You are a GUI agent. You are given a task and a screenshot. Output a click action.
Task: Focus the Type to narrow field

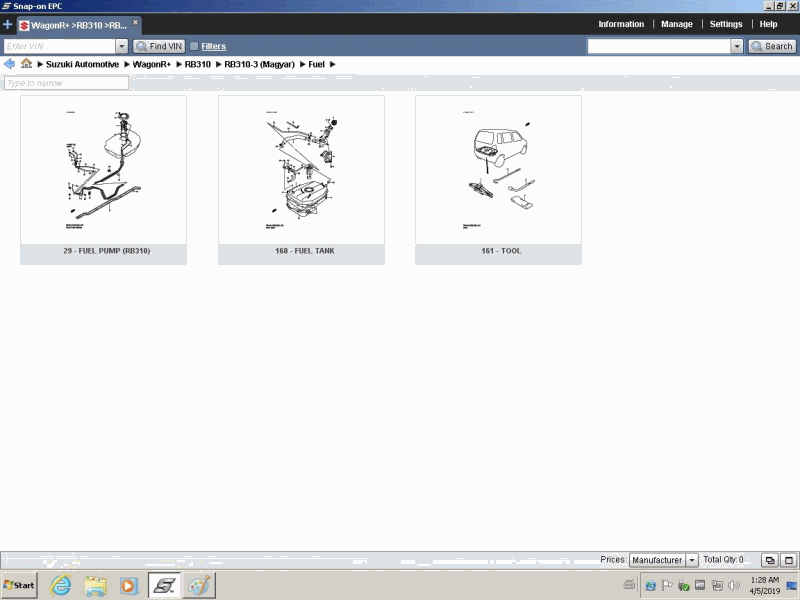pyautogui.click(x=66, y=83)
